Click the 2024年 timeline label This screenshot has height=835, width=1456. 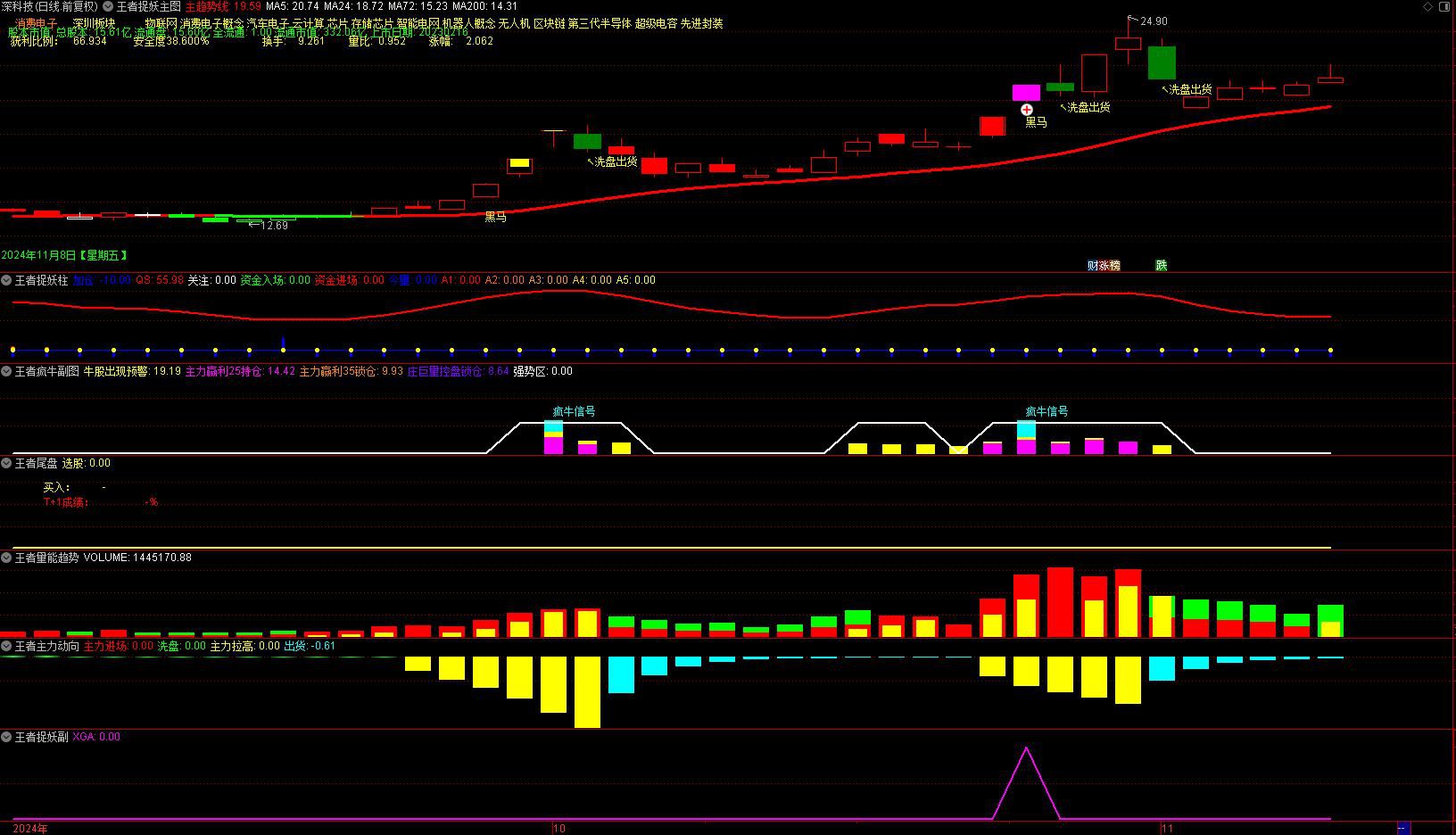pyautogui.click(x=31, y=829)
